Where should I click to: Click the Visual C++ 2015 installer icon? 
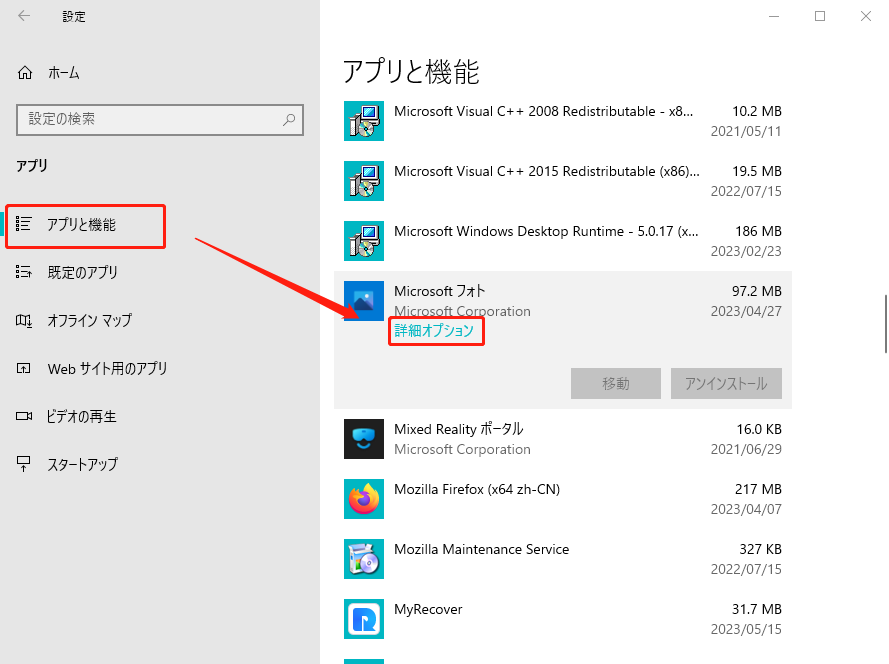pyautogui.click(x=364, y=181)
